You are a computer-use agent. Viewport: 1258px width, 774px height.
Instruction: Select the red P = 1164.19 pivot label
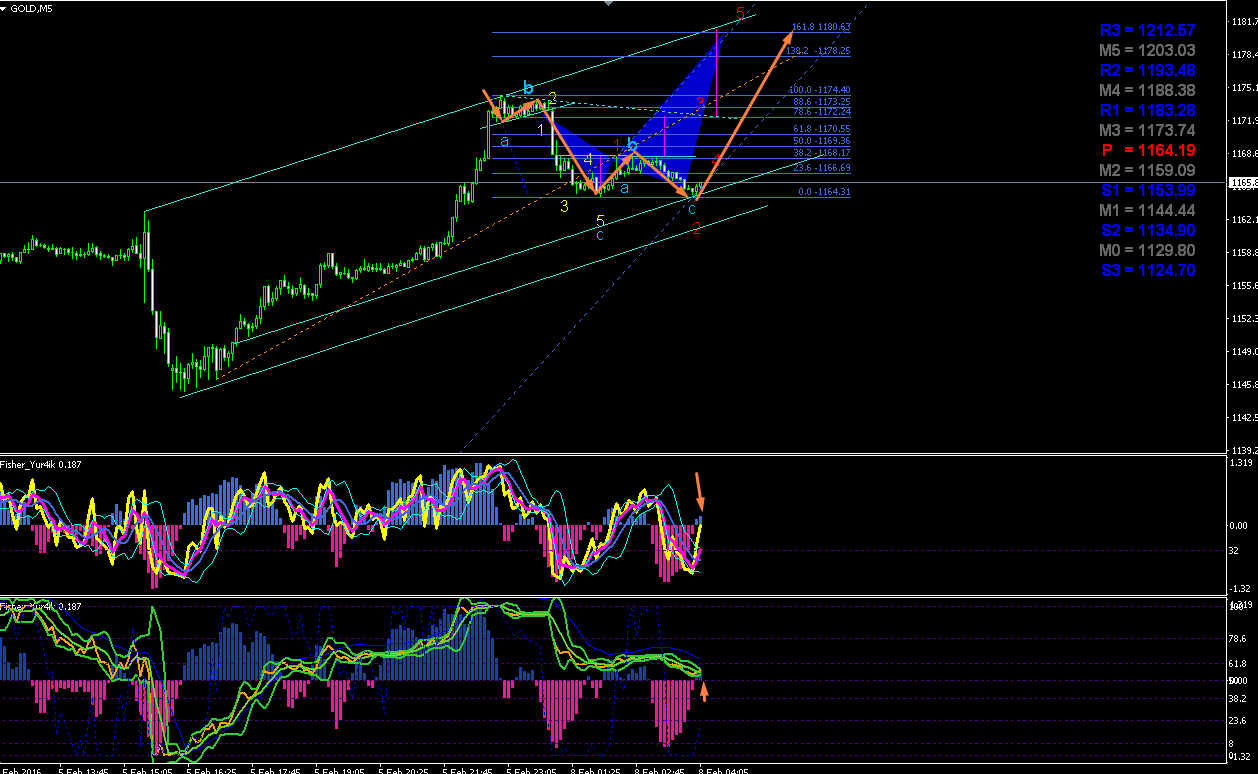[x=1148, y=151]
